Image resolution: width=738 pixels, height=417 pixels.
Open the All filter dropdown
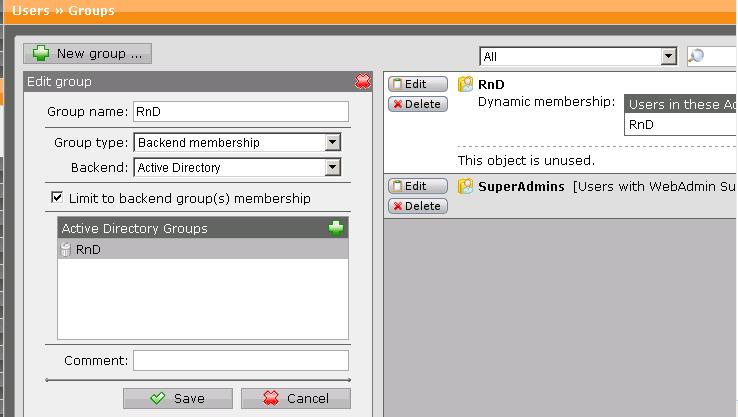(669, 57)
